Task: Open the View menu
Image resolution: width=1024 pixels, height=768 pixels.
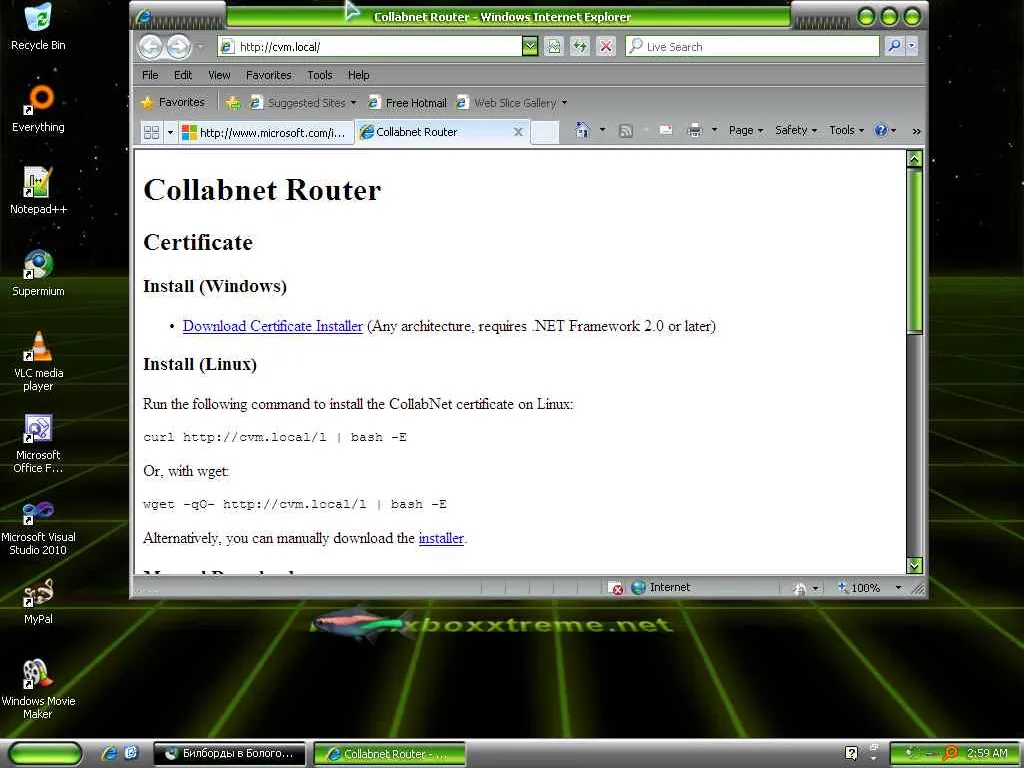Action: click(219, 75)
